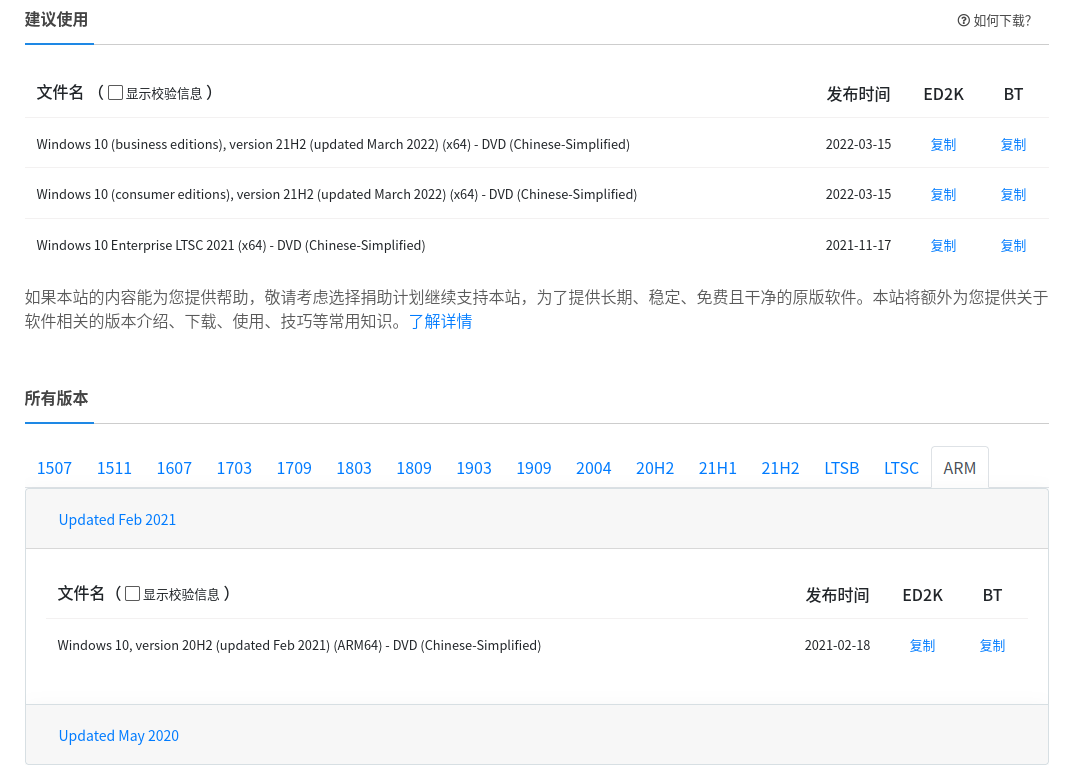Click ED2K column header in 建议使用 table
Viewport: 1074px width, 781px height.
click(943, 95)
